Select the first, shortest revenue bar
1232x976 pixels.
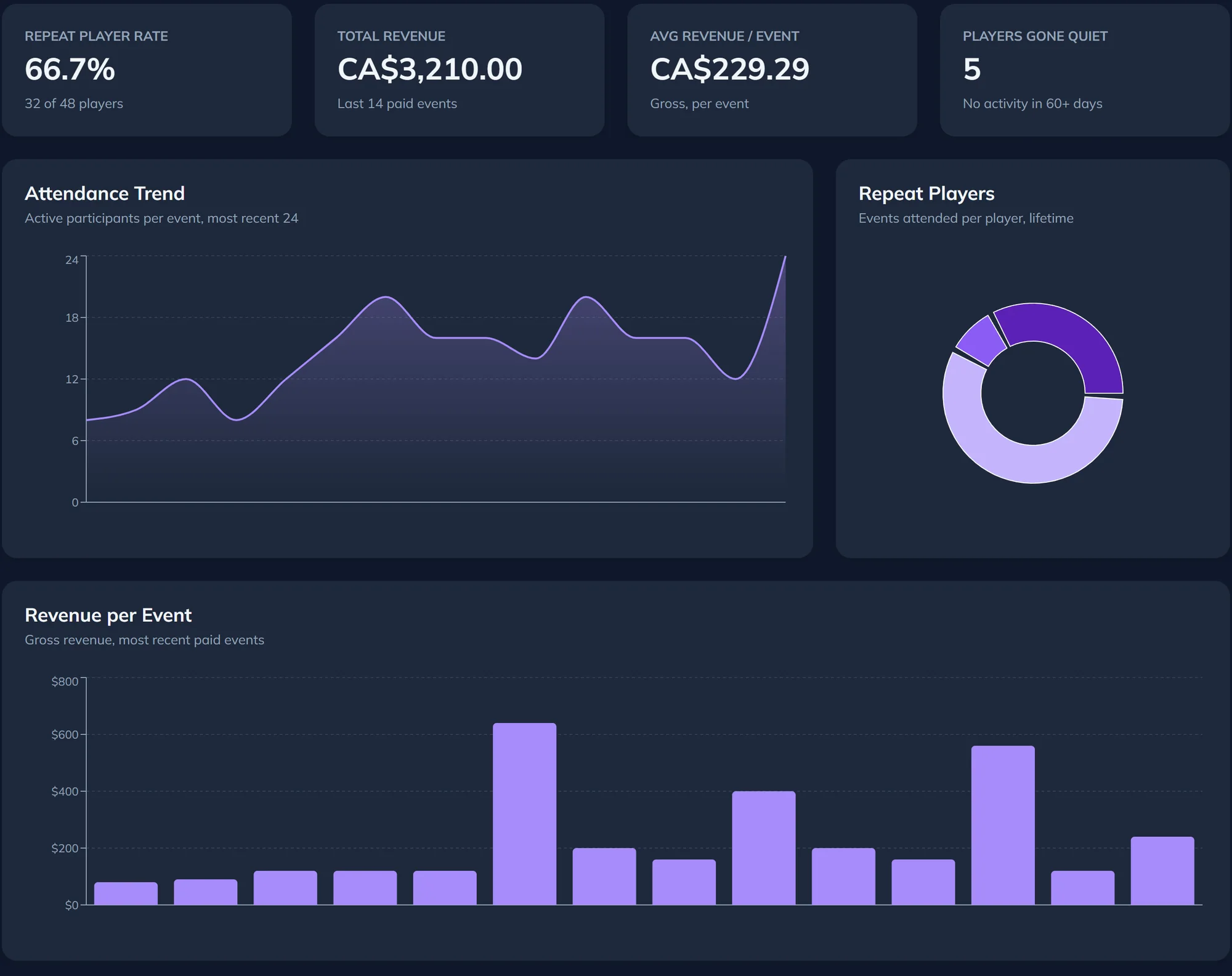pos(126,893)
